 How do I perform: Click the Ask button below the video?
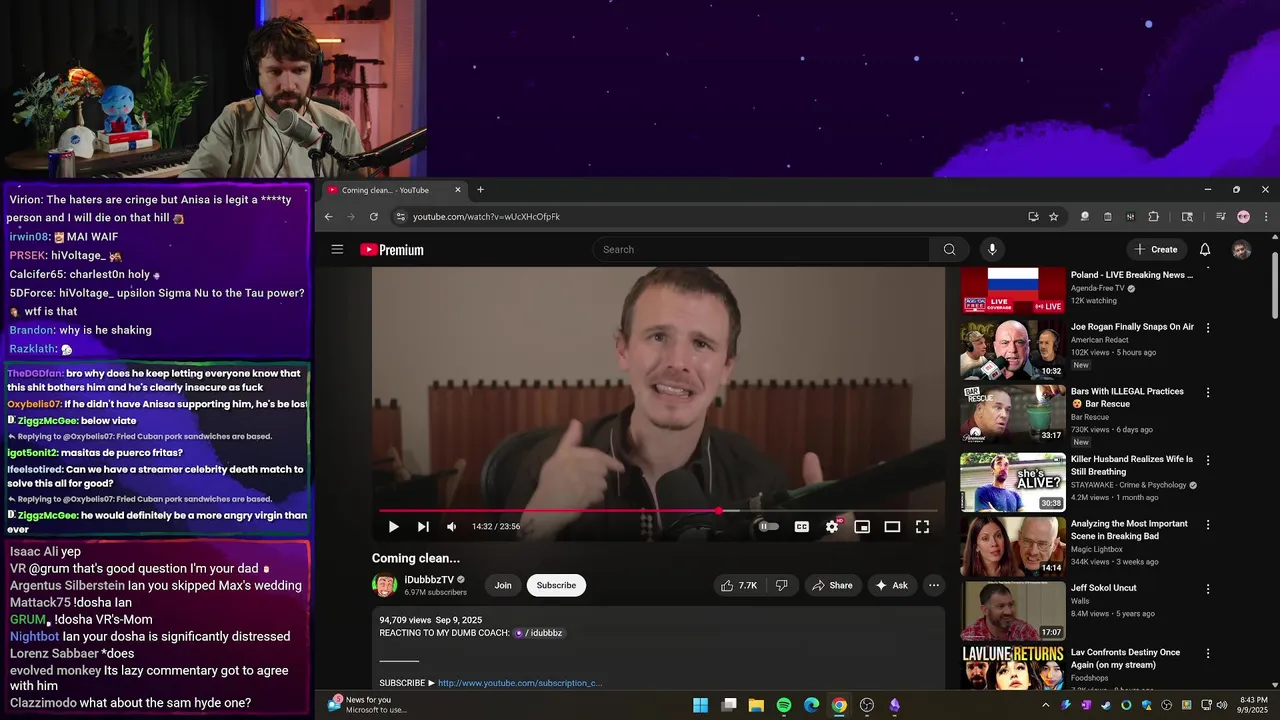pyautogui.click(x=891, y=585)
